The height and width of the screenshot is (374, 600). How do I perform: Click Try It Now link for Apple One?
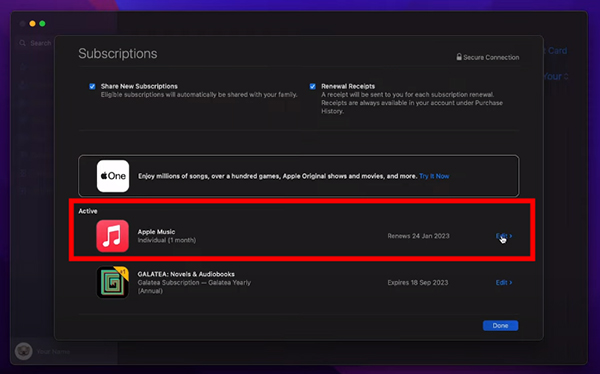434,176
